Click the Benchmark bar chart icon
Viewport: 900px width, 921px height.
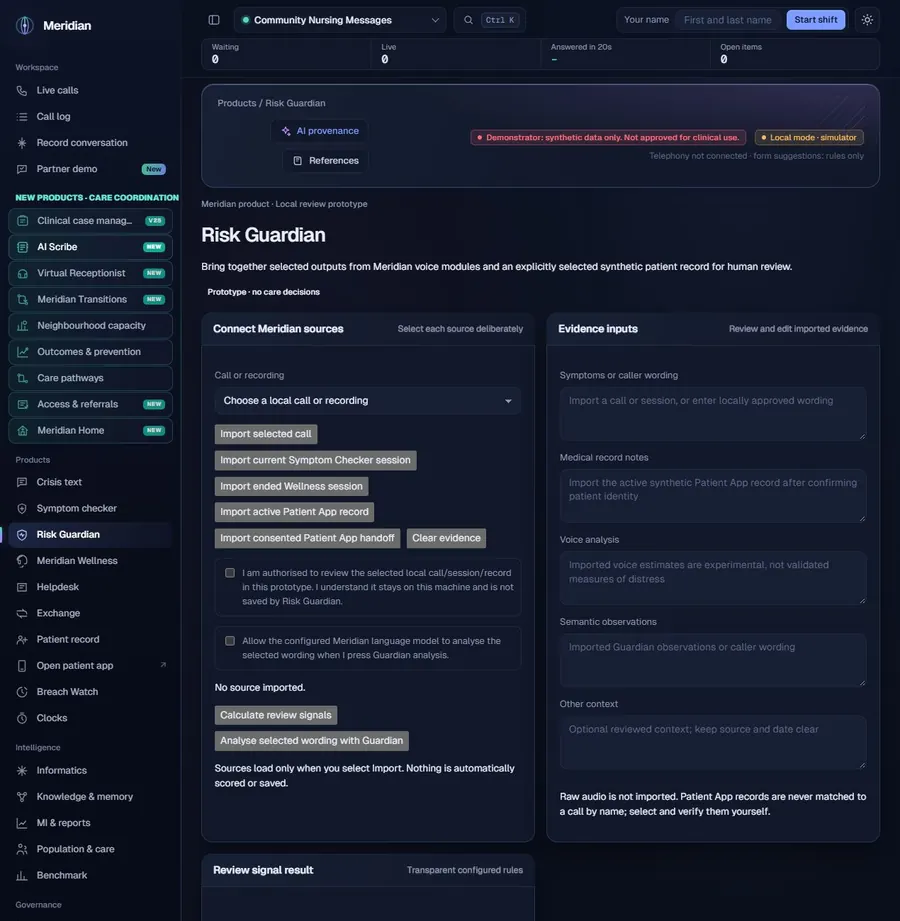coord(22,876)
